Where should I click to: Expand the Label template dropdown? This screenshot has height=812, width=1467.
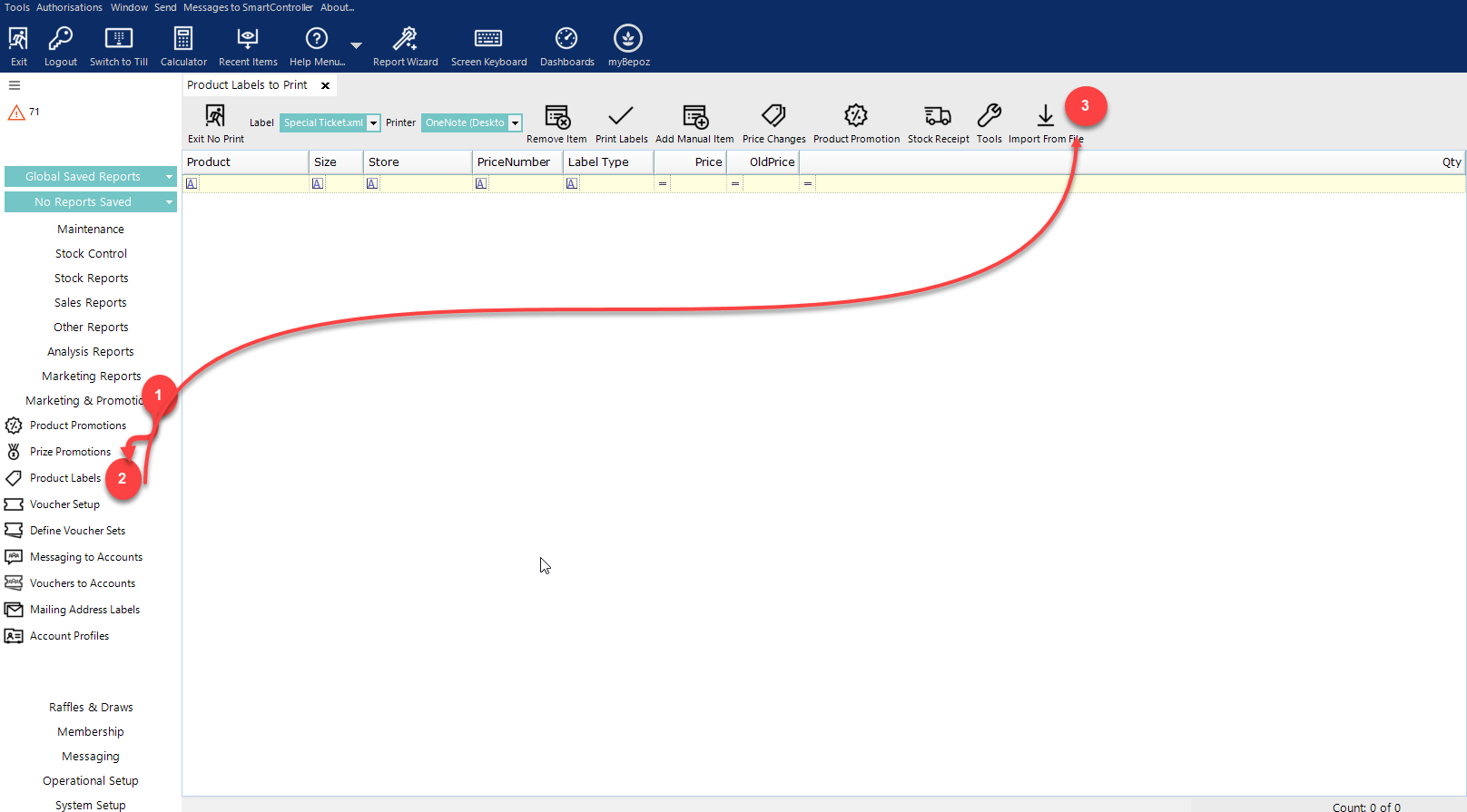point(373,123)
